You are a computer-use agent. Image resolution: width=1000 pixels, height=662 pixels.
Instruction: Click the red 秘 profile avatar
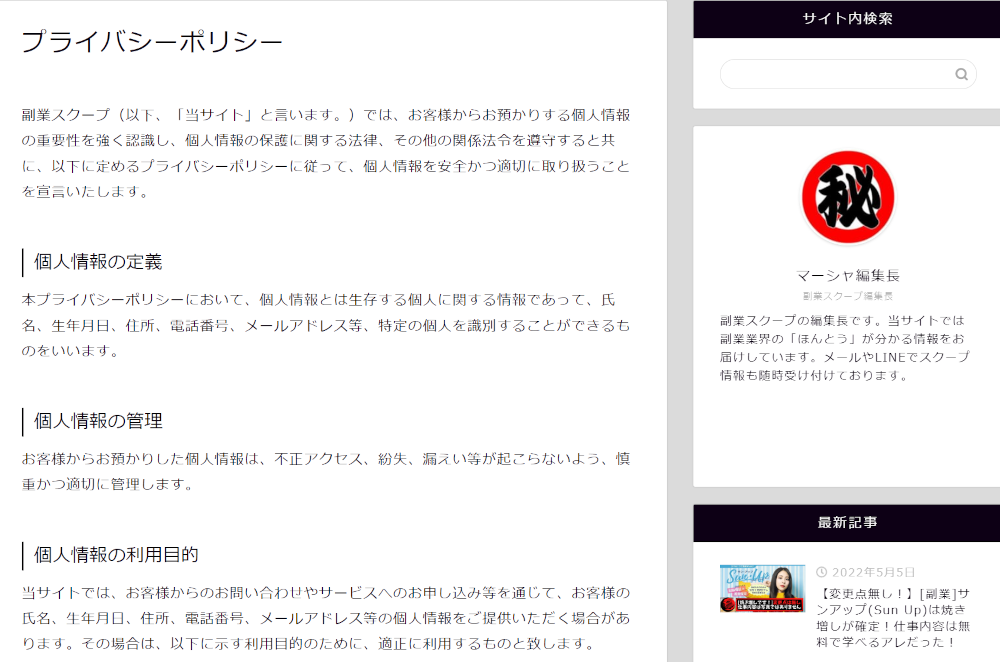click(848, 198)
